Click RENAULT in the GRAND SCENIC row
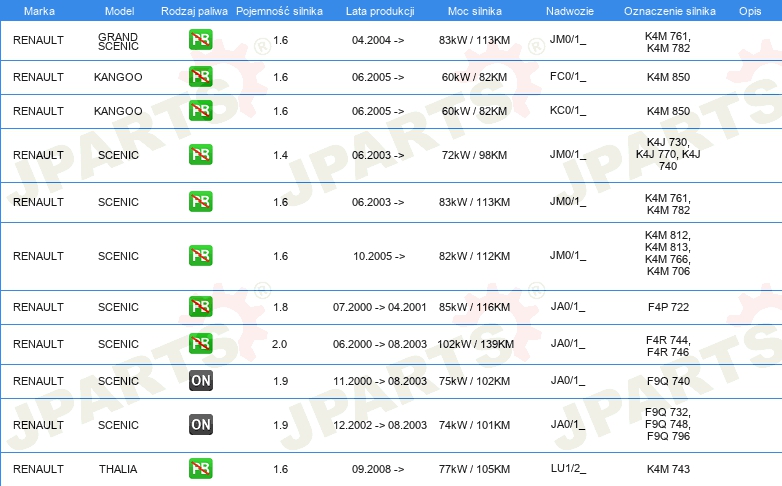The width and height of the screenshot is (782, 486). pos(38,40)
